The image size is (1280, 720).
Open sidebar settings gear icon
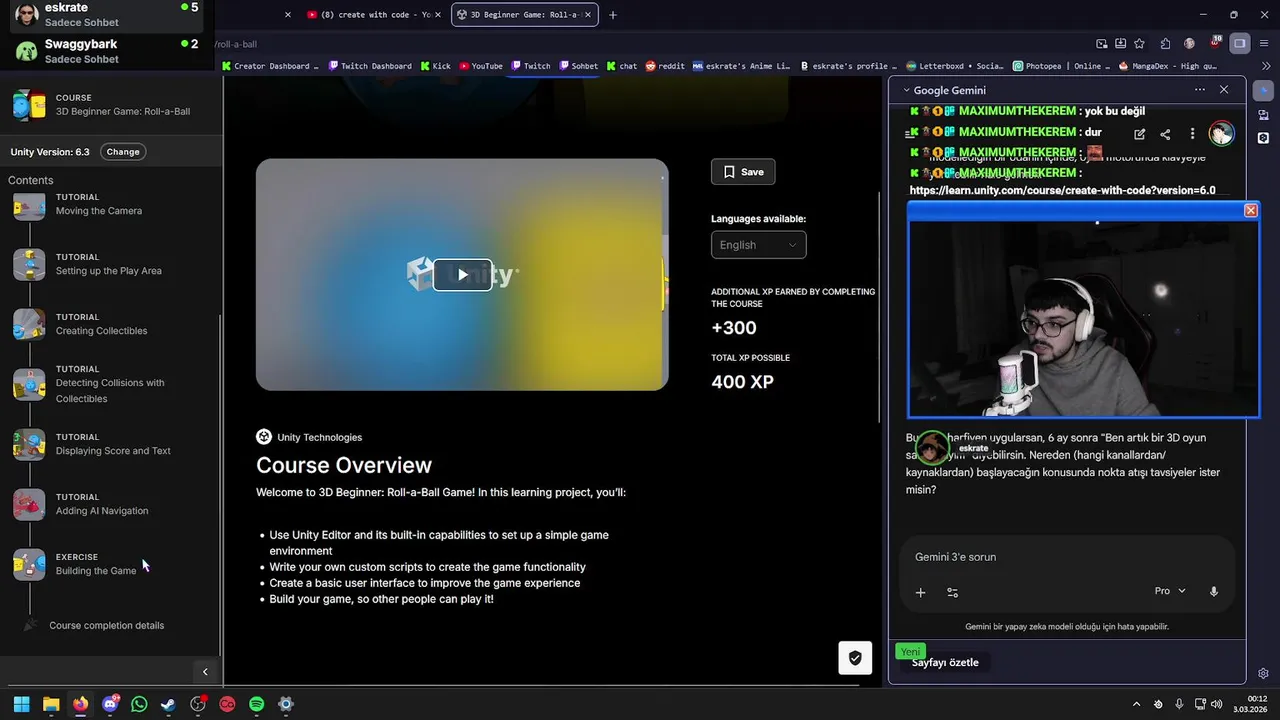coord(1263,673)
